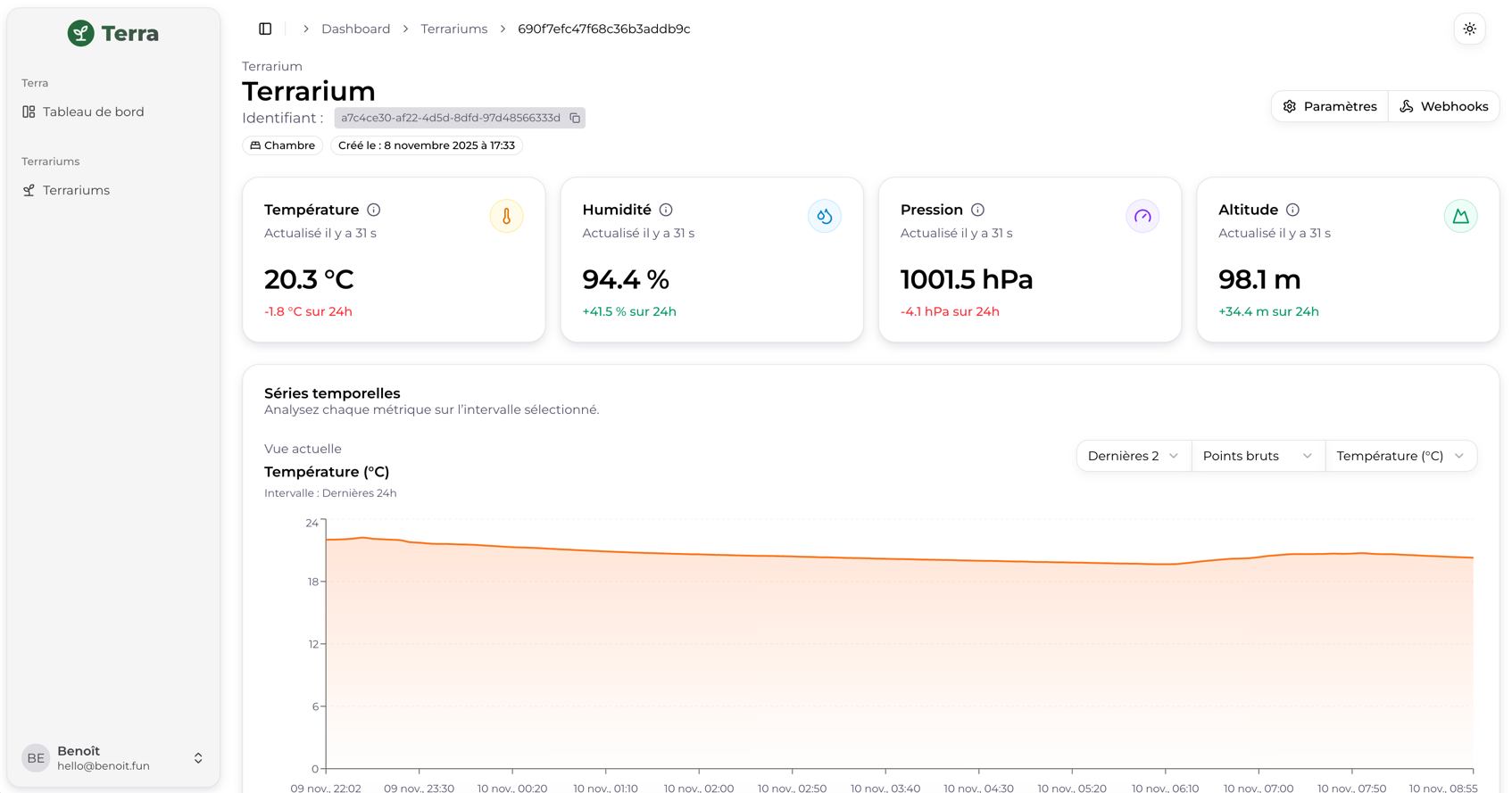
Task: Click the Altitude info icon
Action: pos(1292,210)
